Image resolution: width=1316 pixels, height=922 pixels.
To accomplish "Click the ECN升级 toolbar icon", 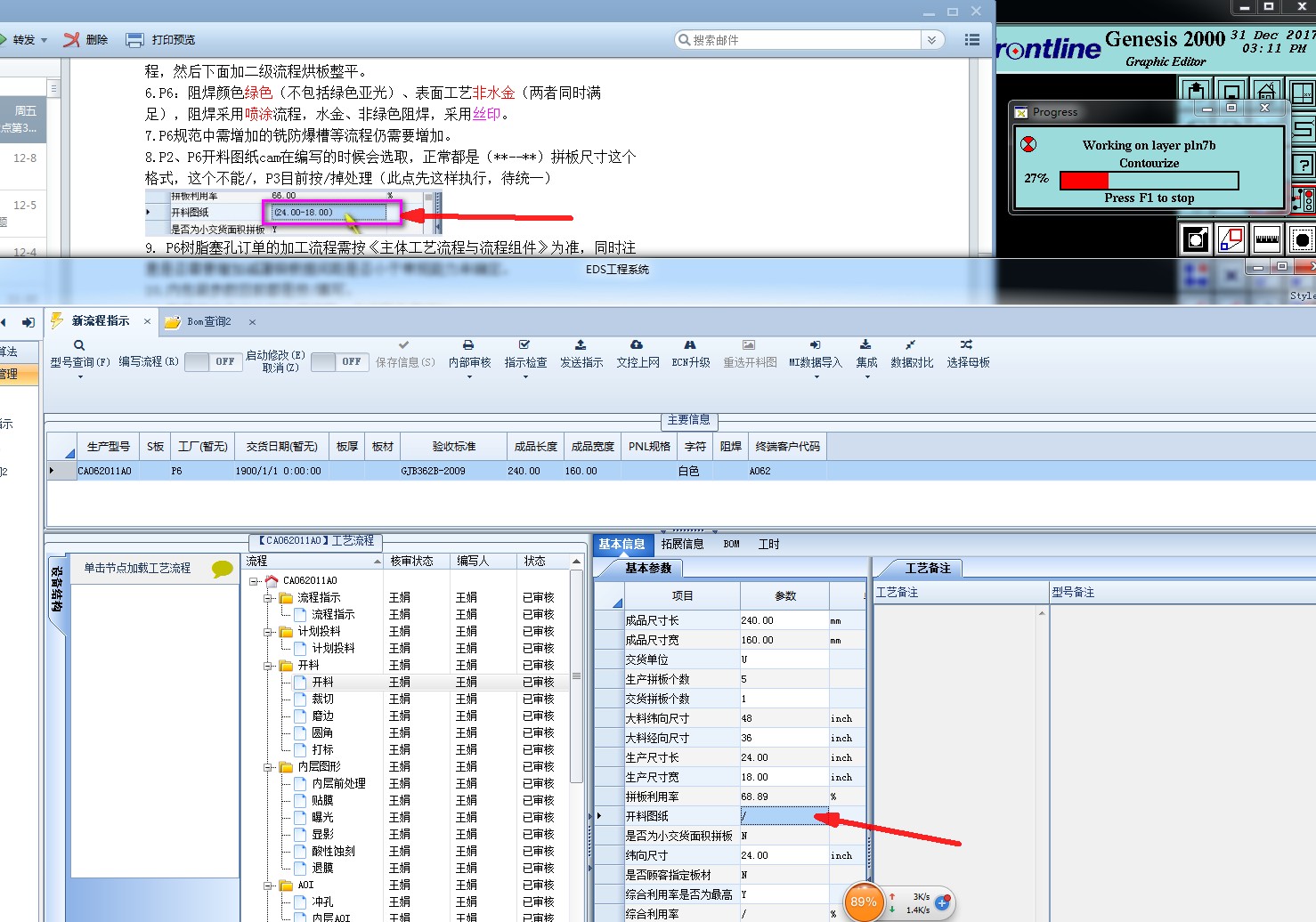I will coord(690,344).
